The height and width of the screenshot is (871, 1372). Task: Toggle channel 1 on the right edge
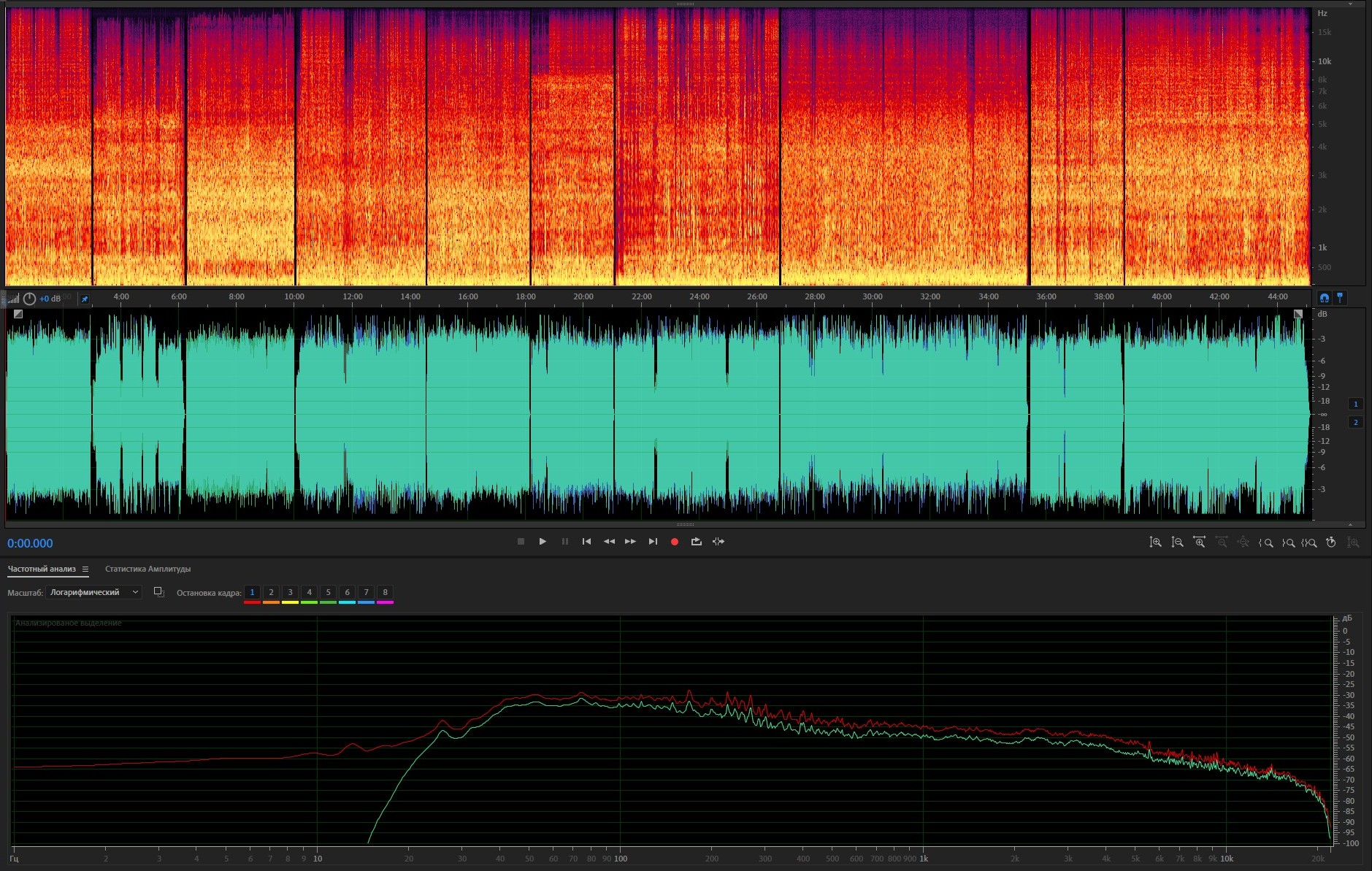pyautogui.click(x=1355, y=404)
